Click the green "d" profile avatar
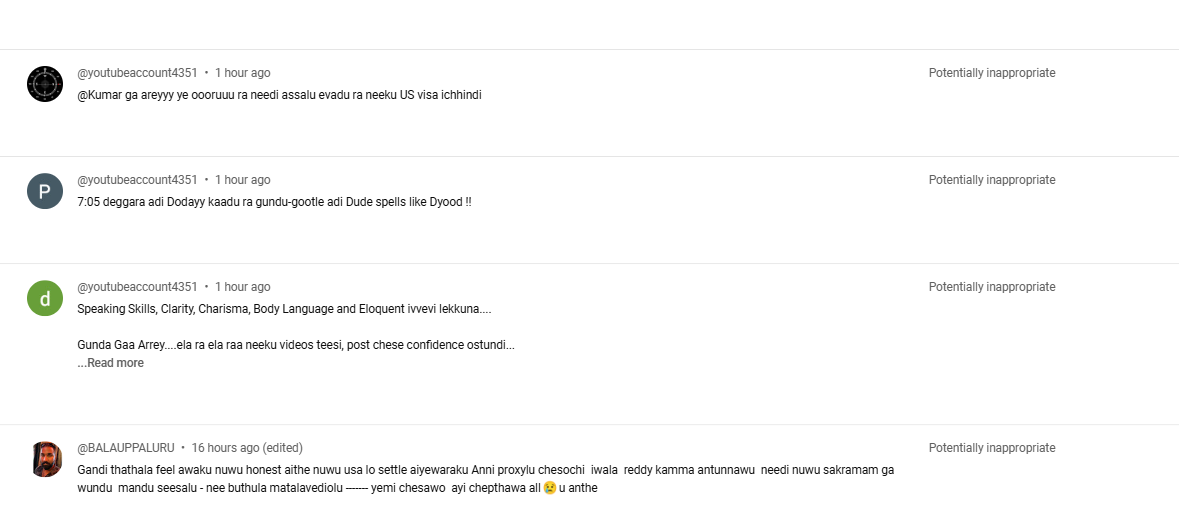The height and width of the screenshot is (531, 1179). 45,298
